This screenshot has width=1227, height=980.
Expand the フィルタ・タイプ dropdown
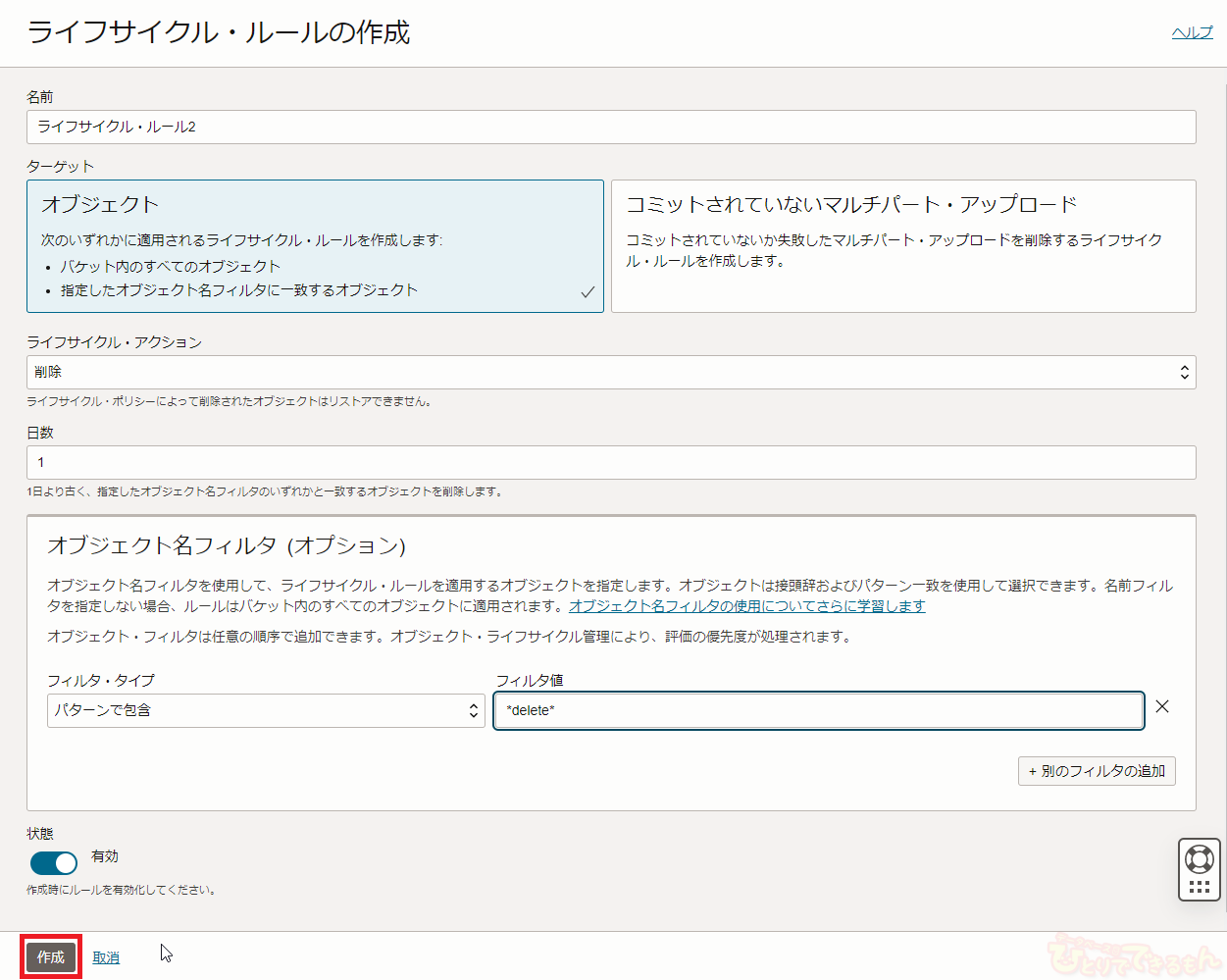265,711
